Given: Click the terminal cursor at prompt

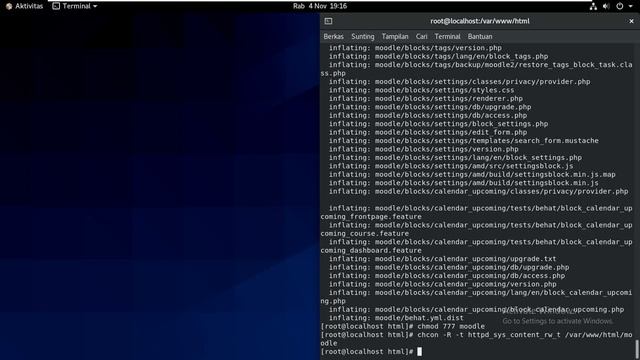Looking at the screenshot, I should (x=419, y=351).
